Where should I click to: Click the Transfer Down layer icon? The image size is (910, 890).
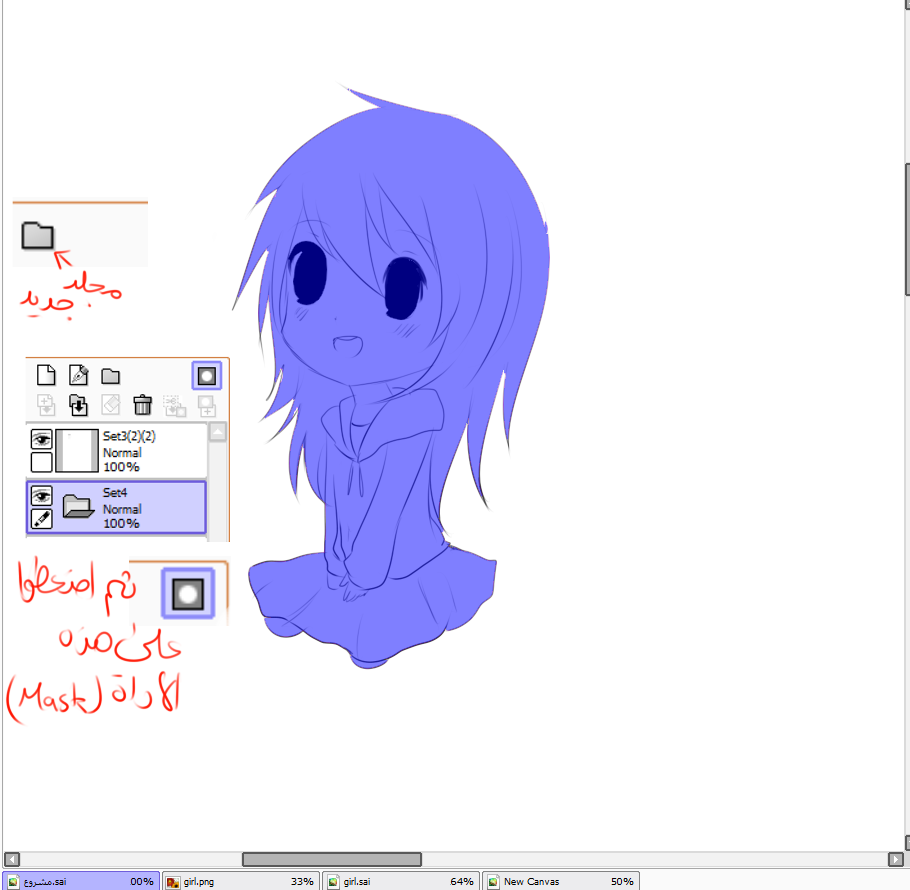(x=46, y=405)
